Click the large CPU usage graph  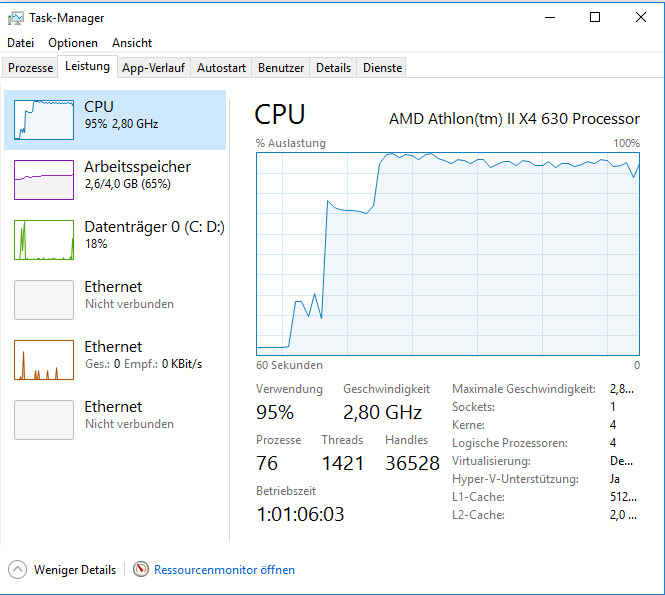tap(447, 254)
